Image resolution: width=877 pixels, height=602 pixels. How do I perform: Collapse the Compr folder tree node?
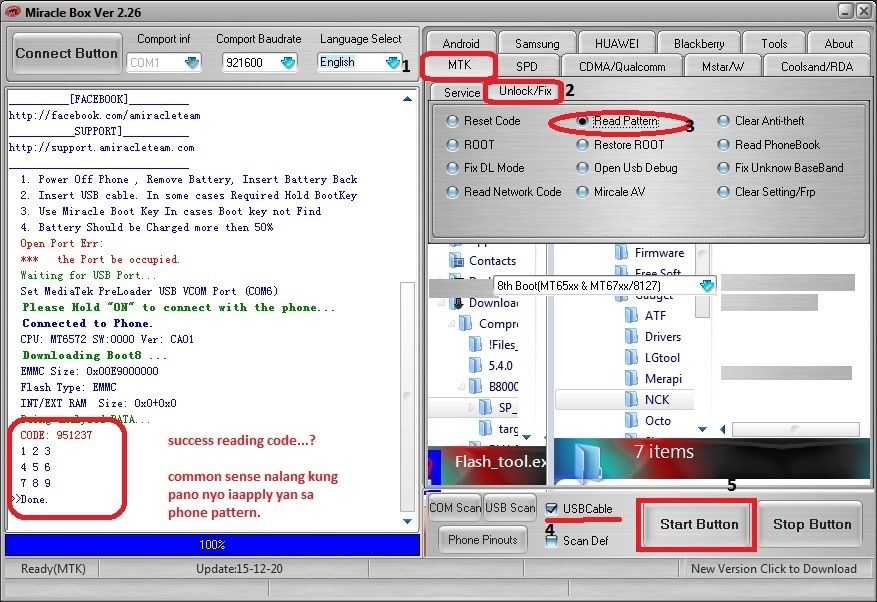(451, 323)
